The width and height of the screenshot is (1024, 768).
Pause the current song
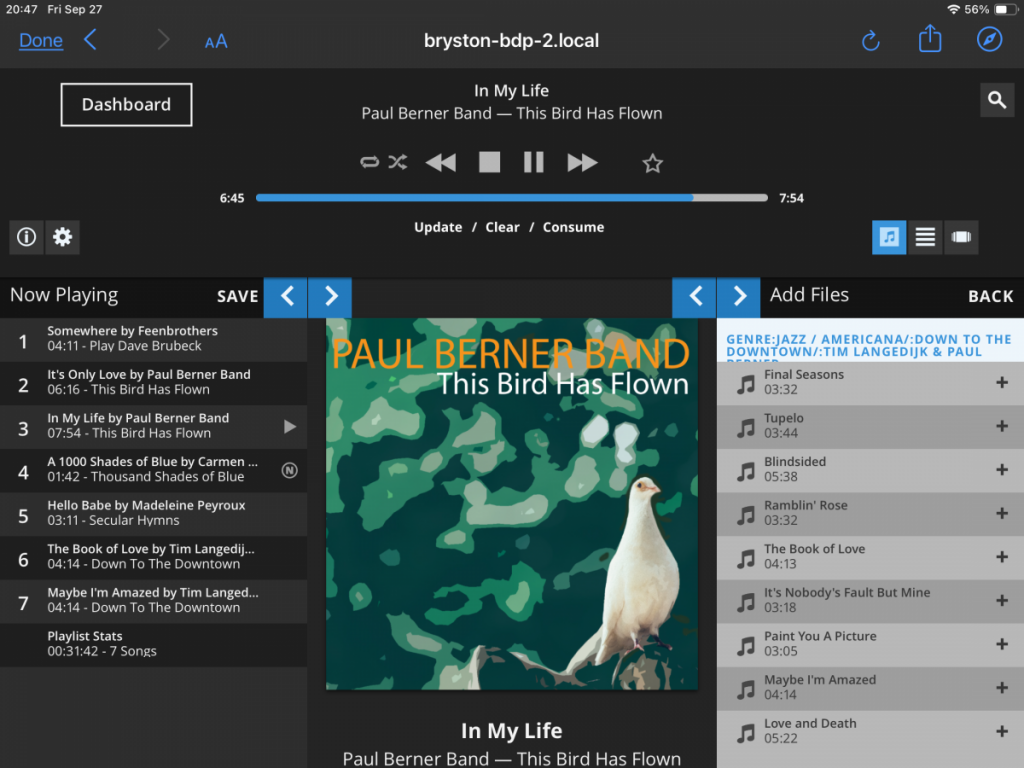click(x=534, y=162)
